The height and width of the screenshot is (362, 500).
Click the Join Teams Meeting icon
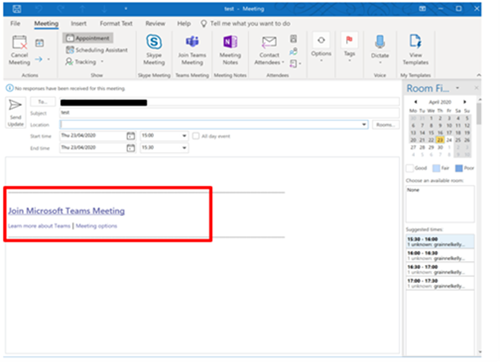[x=192, y=42]
